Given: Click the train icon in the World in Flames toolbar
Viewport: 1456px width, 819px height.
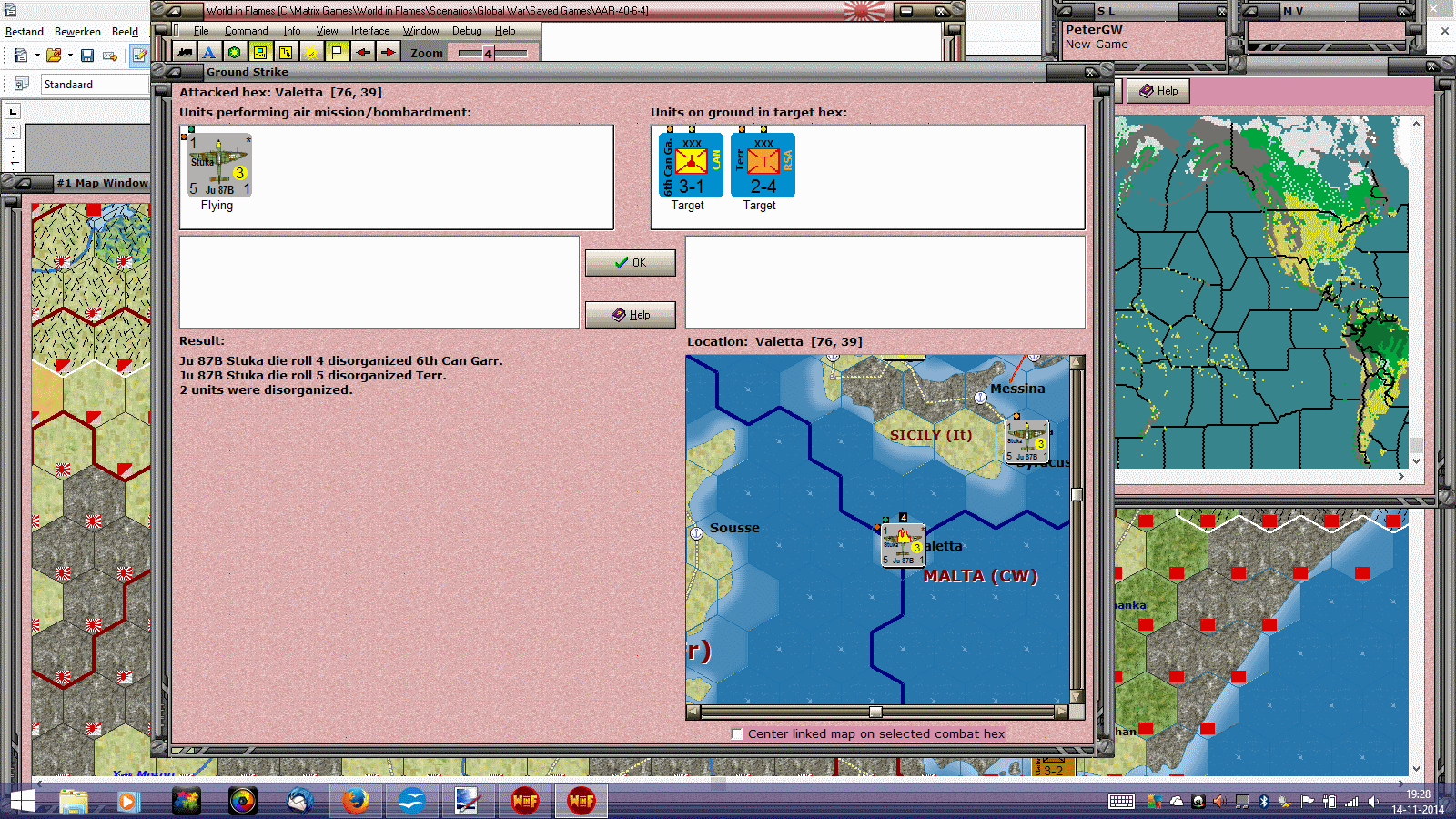Looking at the screenshot, I should pos(185,53).
